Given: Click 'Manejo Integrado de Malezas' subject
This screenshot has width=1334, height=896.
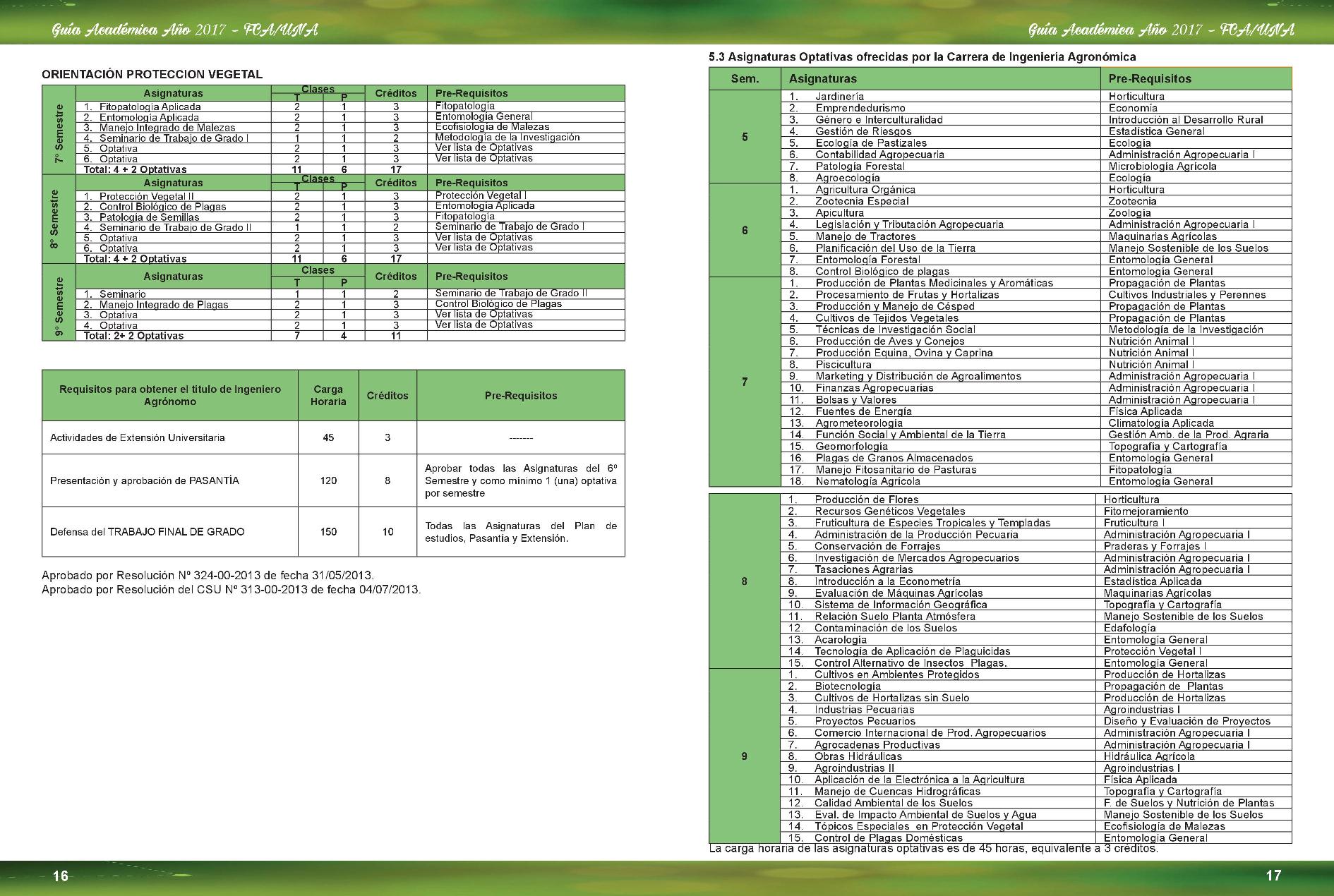Looking at the screenshot, I should 166,128.
